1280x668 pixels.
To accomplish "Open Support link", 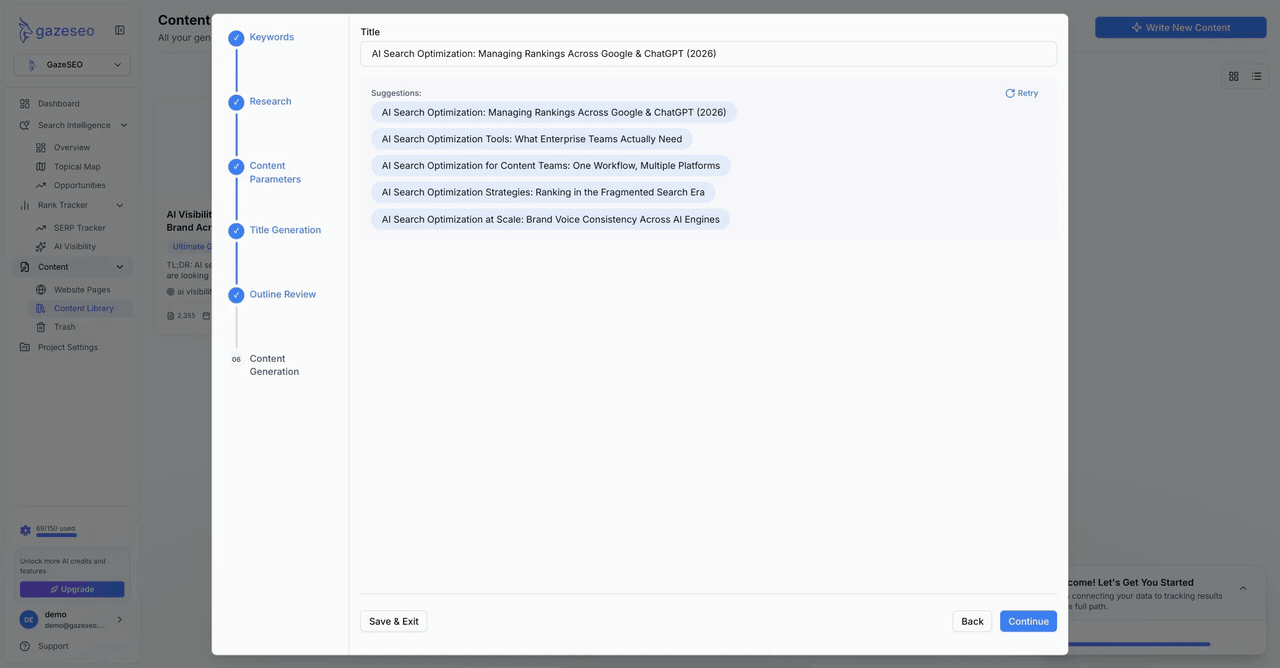I will pos(53,646).
